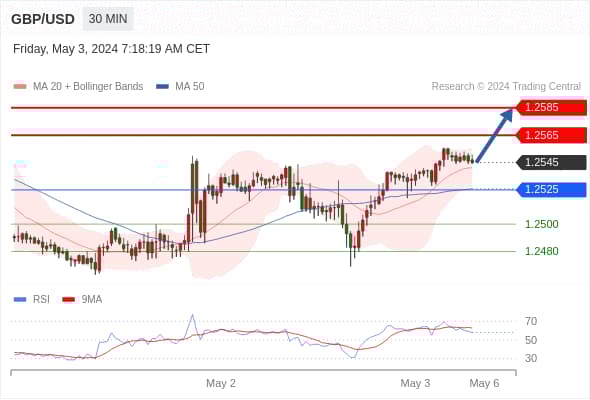The height and width of the screenshot is (400, 590).
Task: Click the blue 1.2525 pivot price tag
Action: click(x=551, y=190)
